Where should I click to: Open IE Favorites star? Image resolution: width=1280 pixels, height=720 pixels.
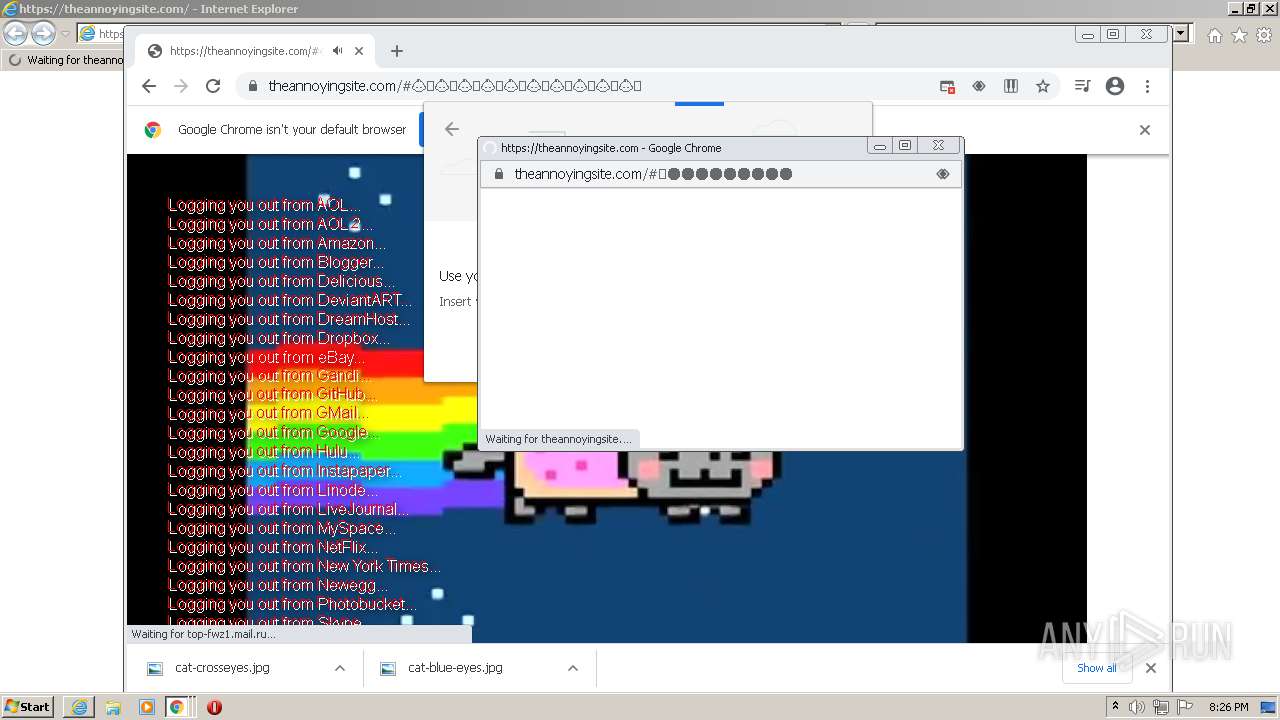click(x=1239, y=35)
